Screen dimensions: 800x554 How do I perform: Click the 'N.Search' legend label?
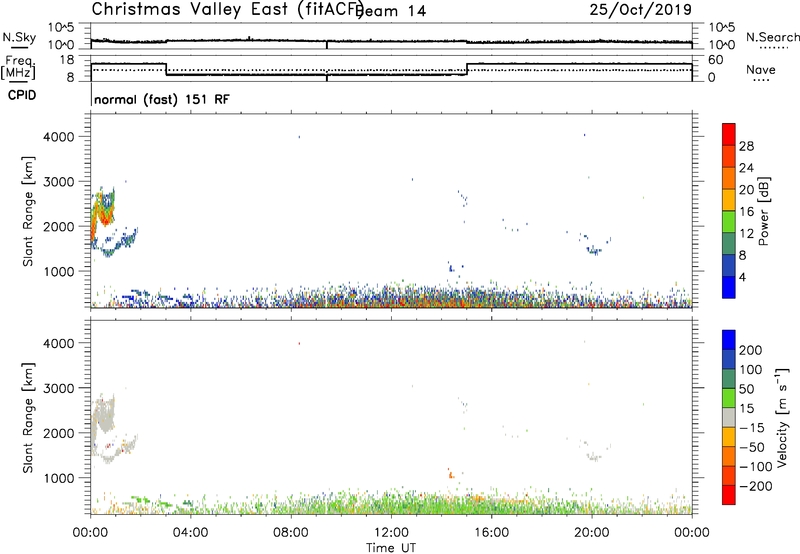pyautogui.click(x=772, y=37)
